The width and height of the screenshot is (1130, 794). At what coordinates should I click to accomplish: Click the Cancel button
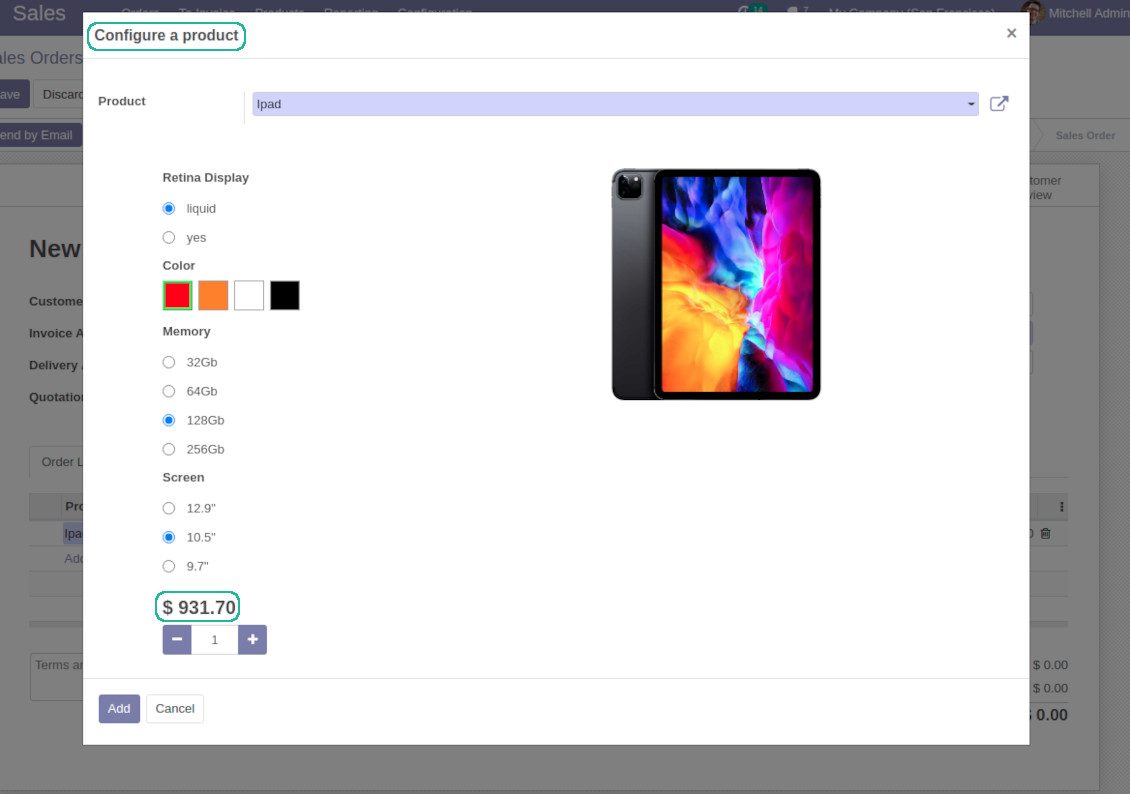point(175,709)
